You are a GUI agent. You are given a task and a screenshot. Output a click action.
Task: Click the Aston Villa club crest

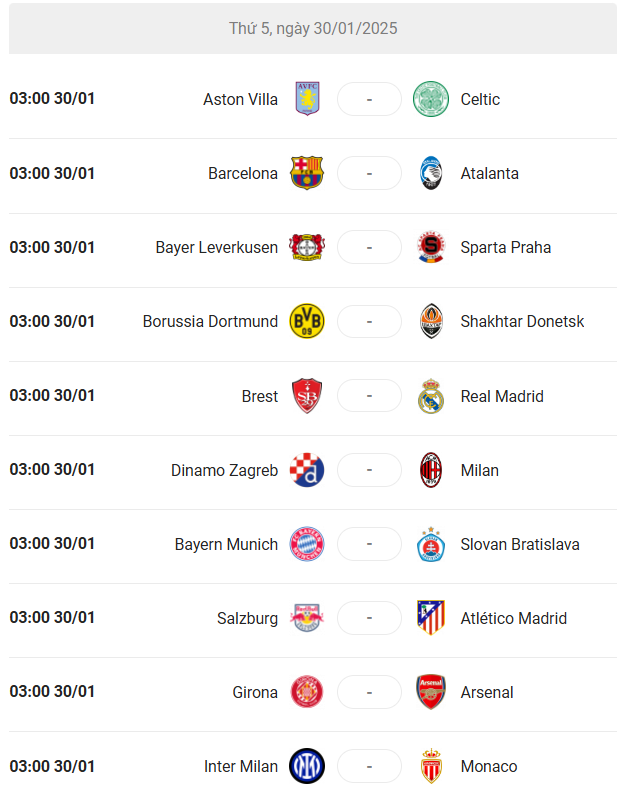click(307, 99)
